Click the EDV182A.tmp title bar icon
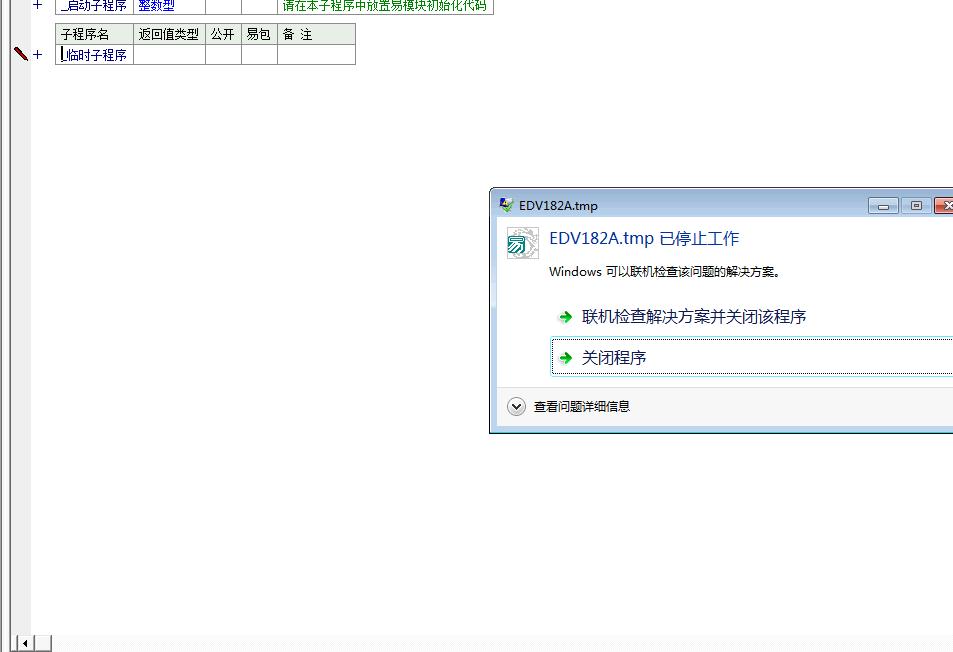 click(x=506, y=205)
